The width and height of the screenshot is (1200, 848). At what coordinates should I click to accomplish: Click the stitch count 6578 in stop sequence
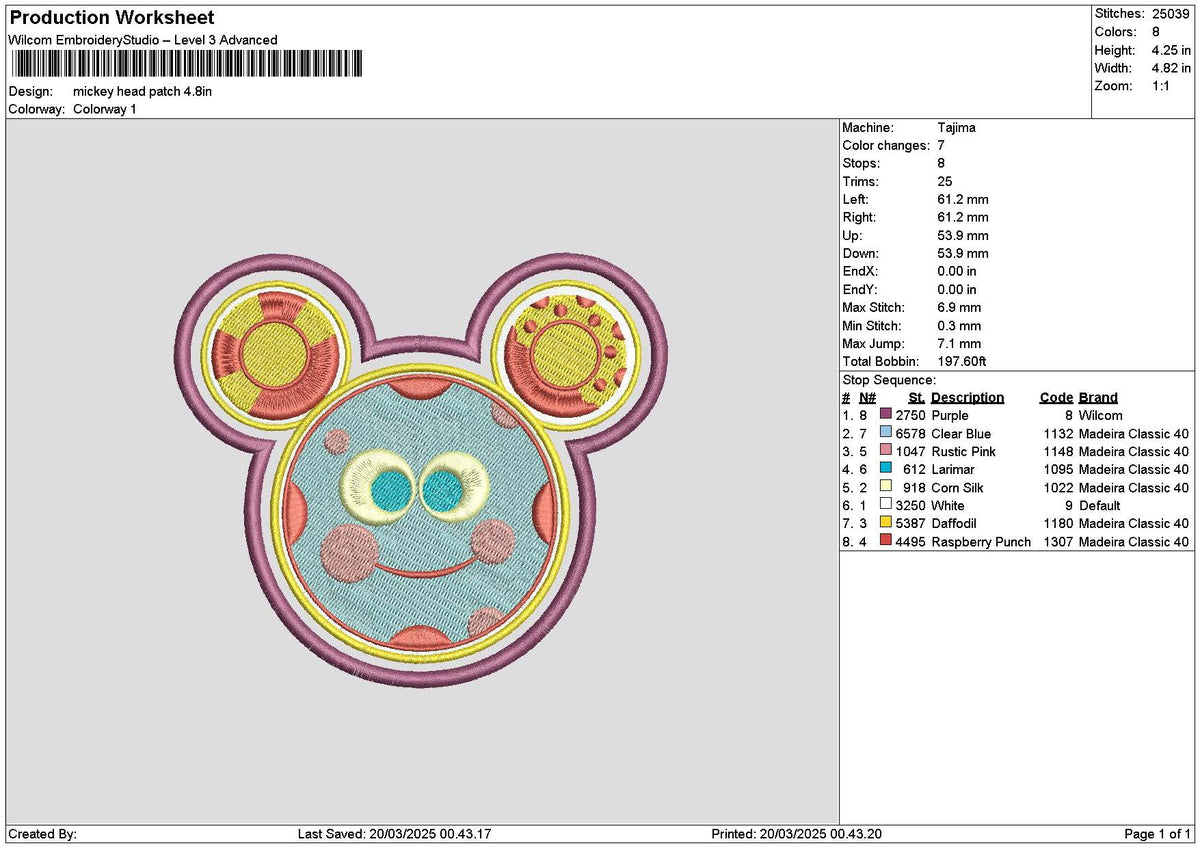[911, 433]
